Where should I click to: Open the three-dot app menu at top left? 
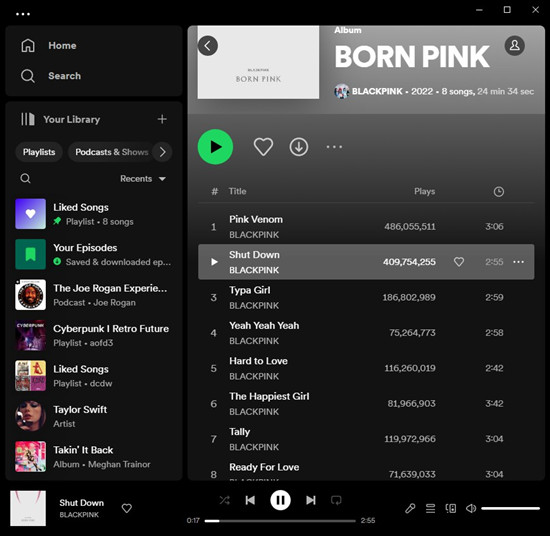(23, 14)
